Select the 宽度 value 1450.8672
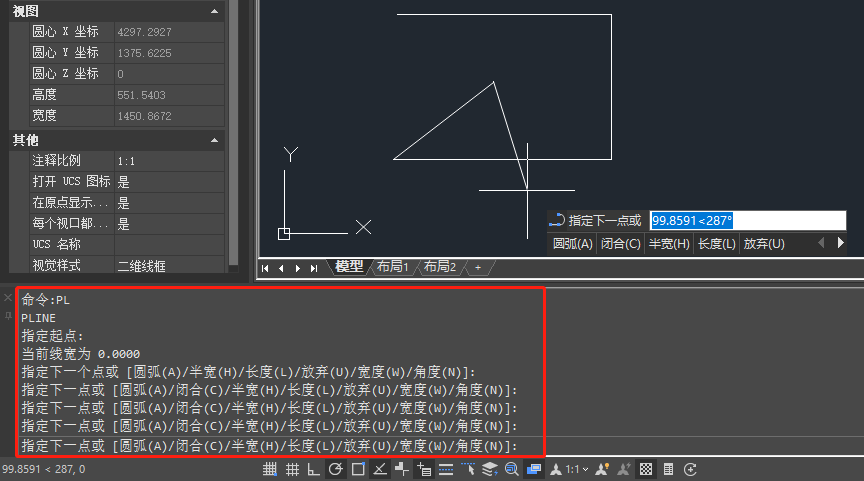Image resolution: width=864 pixels, height=481 pixels. [169, 116]
